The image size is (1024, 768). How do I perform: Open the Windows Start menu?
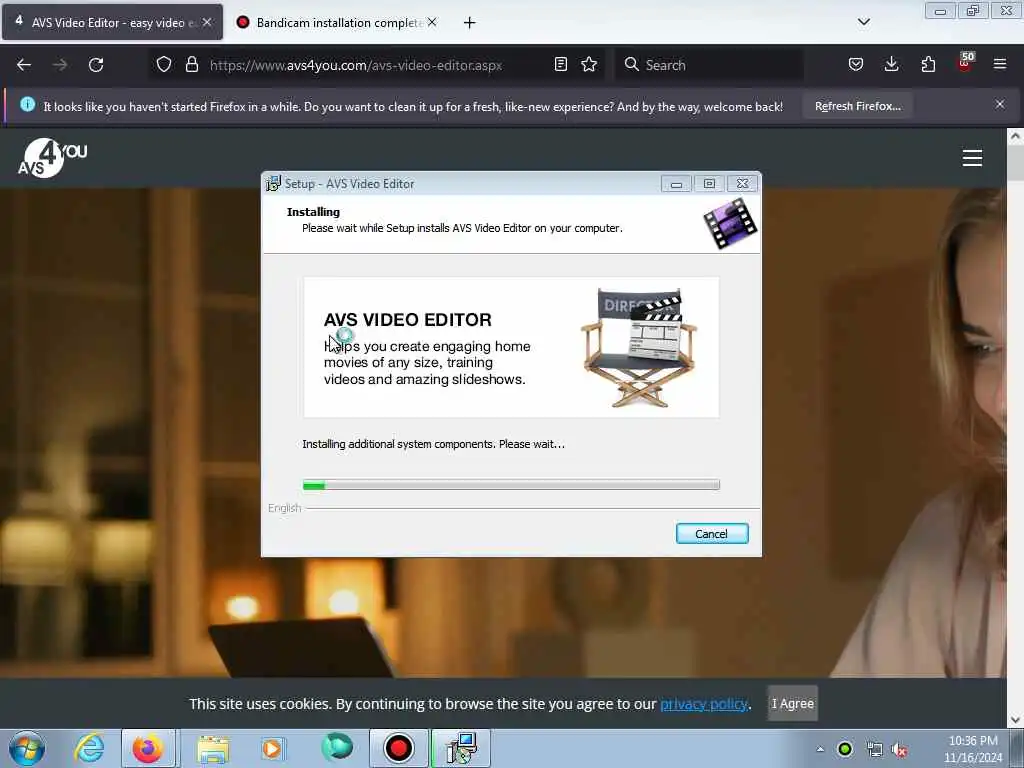pyautogui.click(x=27, y=748)
